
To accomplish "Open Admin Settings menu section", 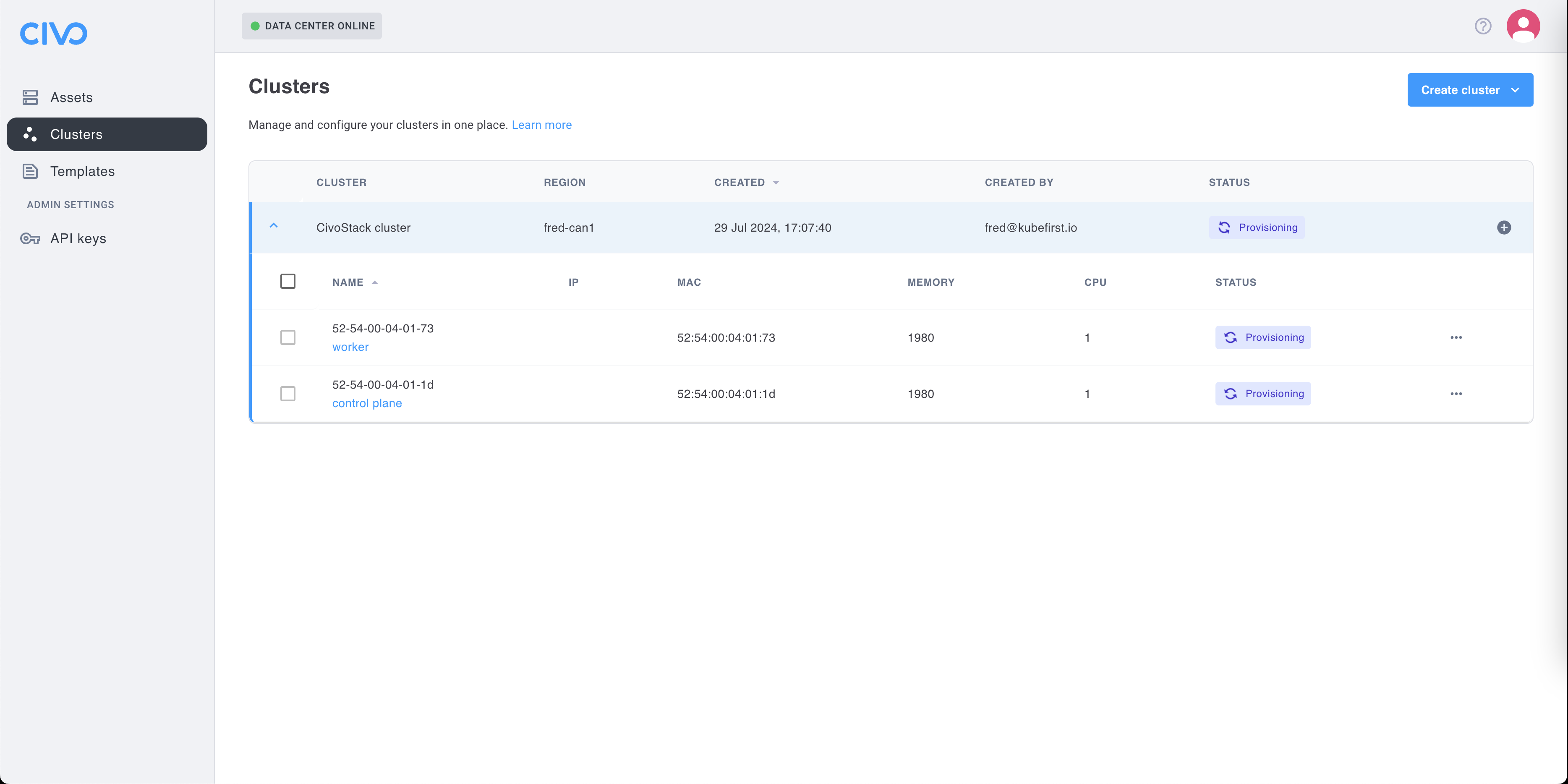I will point(70,204).
